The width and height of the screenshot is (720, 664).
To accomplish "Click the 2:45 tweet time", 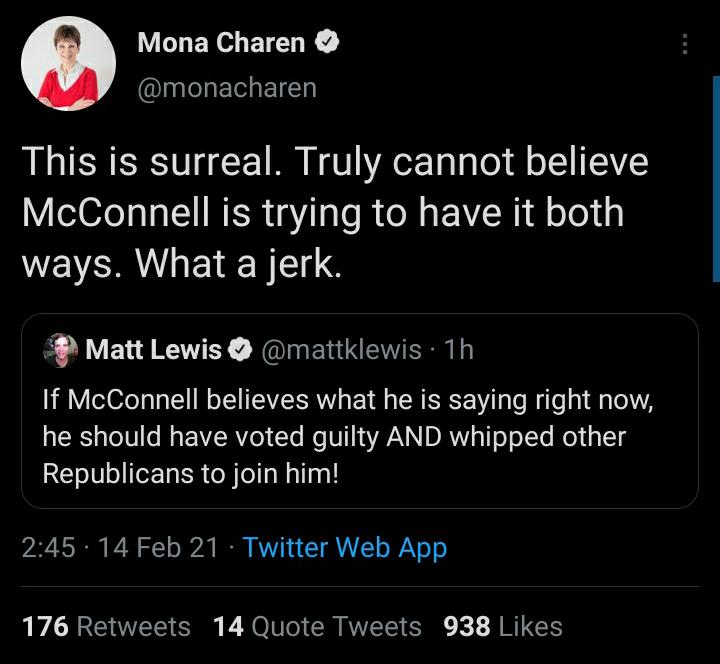I will coord(48,548).
